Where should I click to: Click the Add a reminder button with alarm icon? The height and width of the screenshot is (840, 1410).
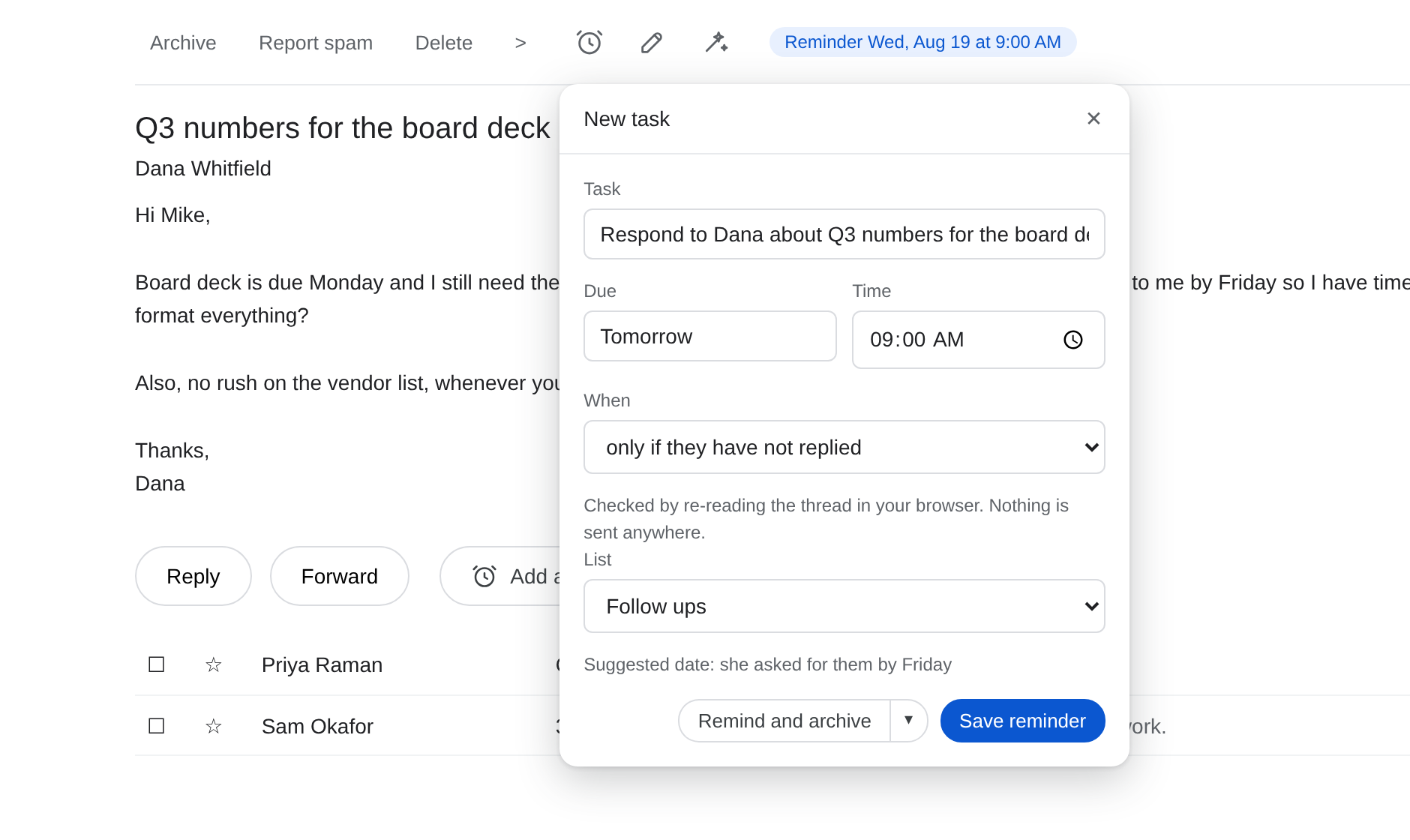[501, 576]
